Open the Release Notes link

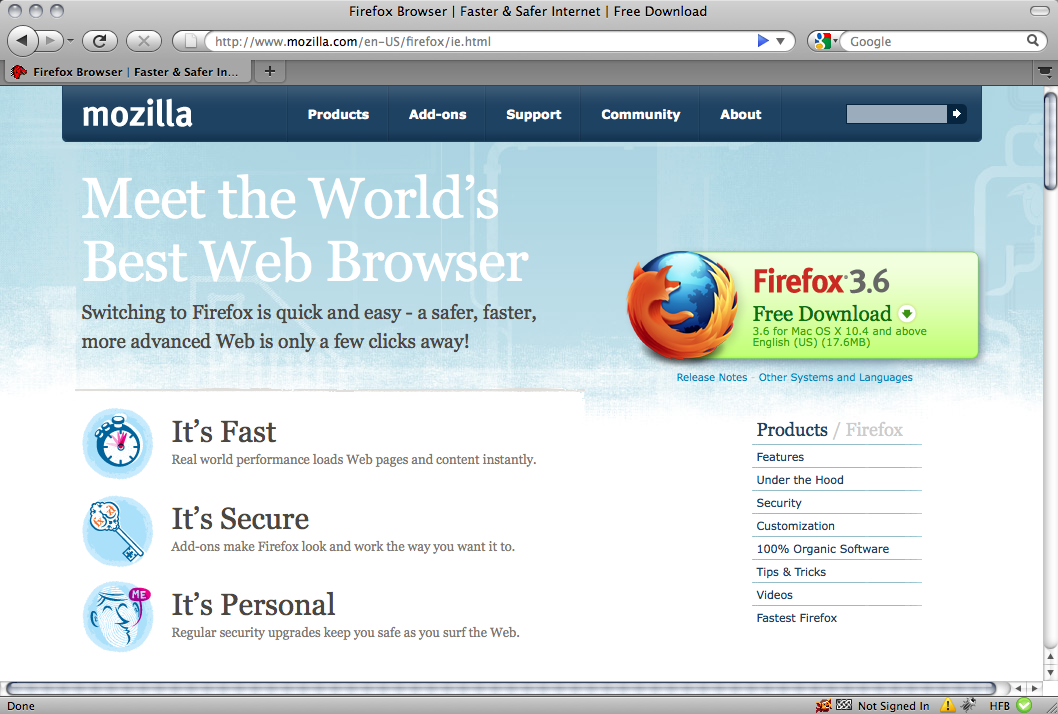711,377
